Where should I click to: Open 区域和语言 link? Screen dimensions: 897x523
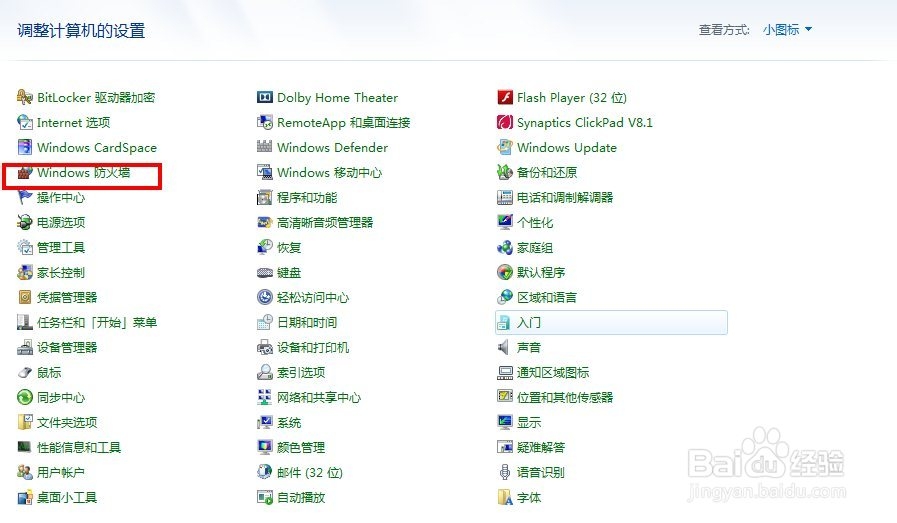click(547, 298)
